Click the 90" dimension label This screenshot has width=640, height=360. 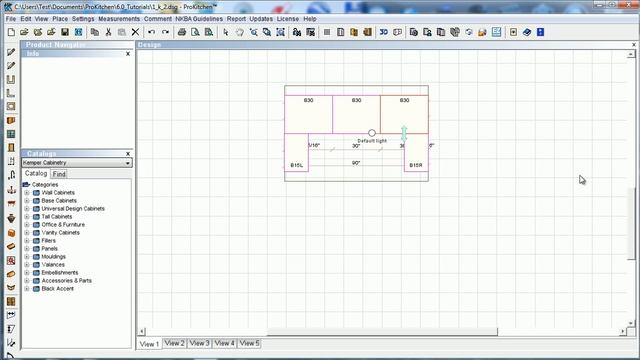click(x=356, y=163)
